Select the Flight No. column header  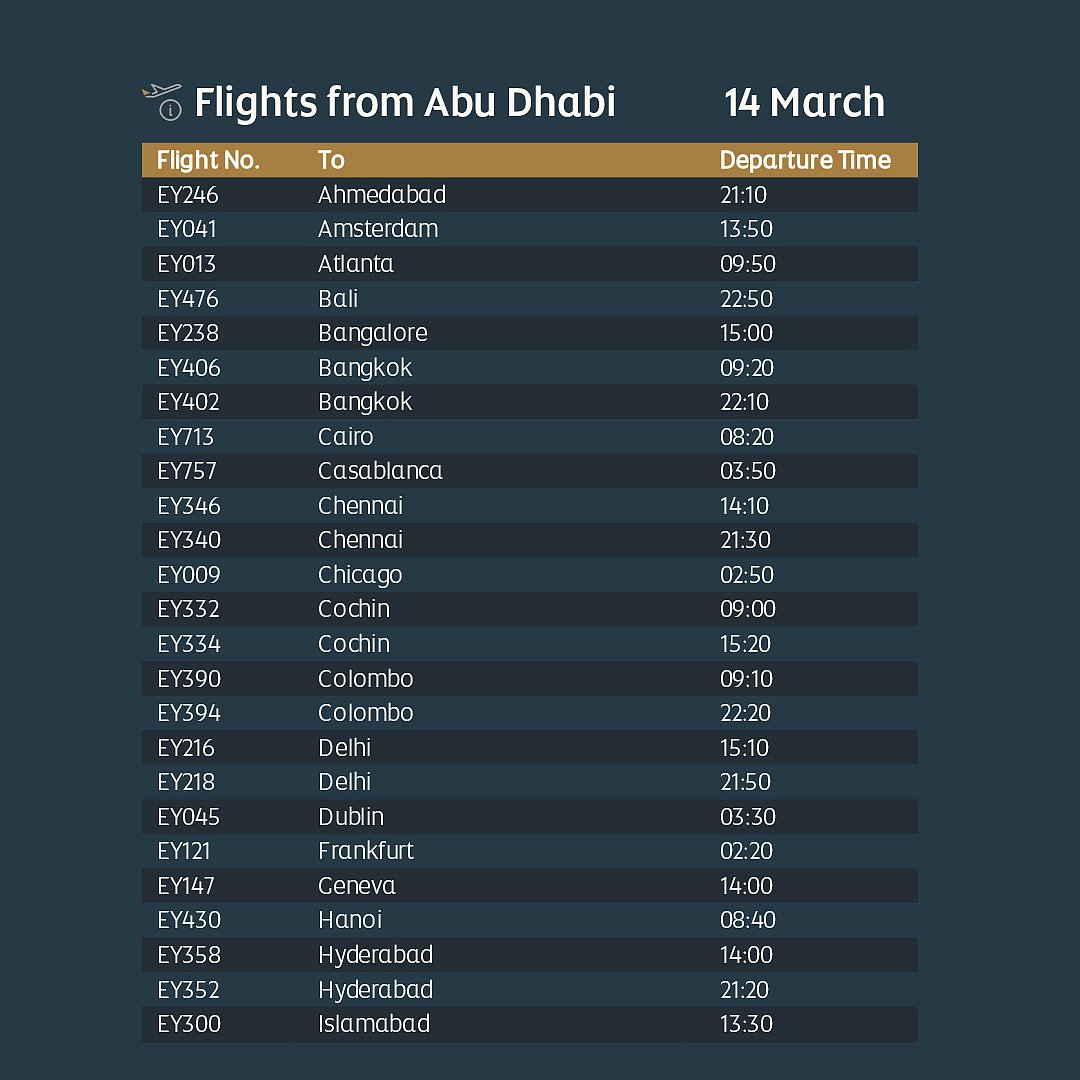click(x=208, y=160)
